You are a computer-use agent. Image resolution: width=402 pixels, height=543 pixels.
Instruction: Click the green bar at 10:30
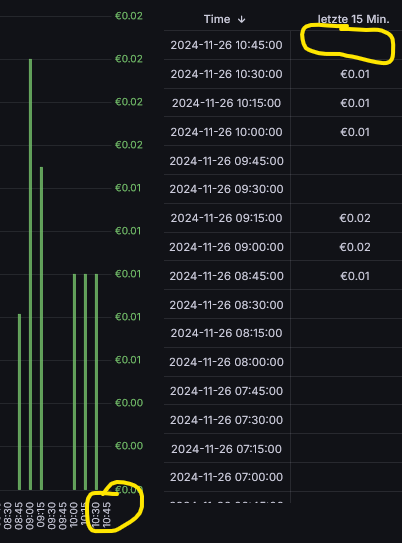click(x=97, y=382)
